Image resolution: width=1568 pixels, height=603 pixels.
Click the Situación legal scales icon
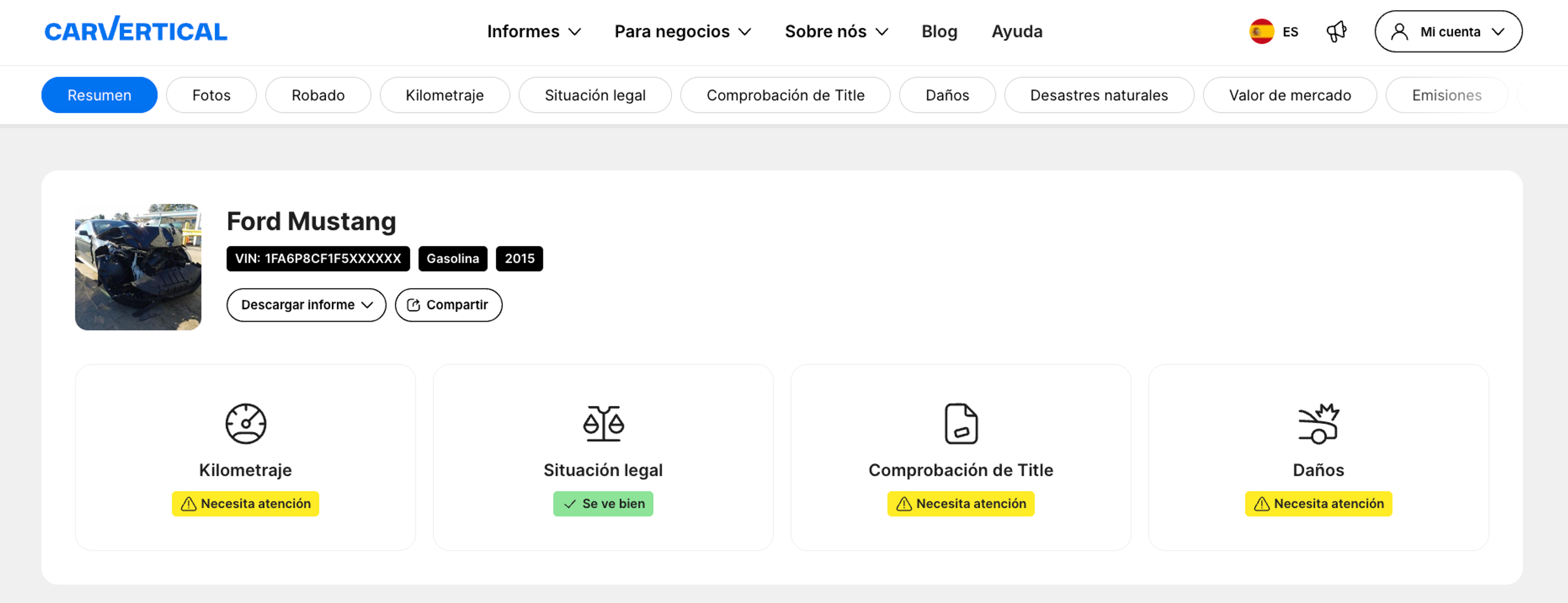coord(603,423)
